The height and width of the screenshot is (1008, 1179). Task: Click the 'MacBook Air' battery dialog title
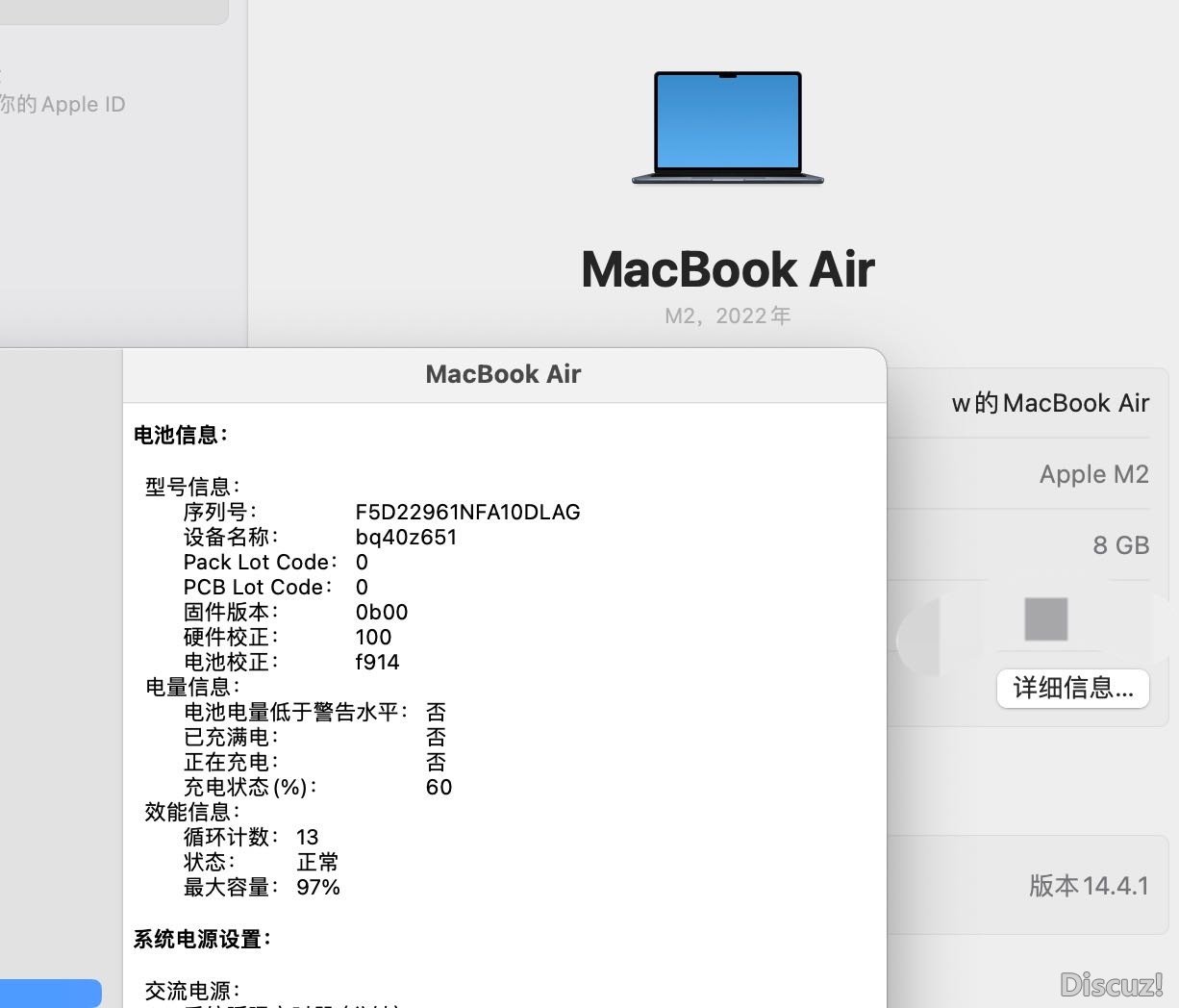(503, 374)
